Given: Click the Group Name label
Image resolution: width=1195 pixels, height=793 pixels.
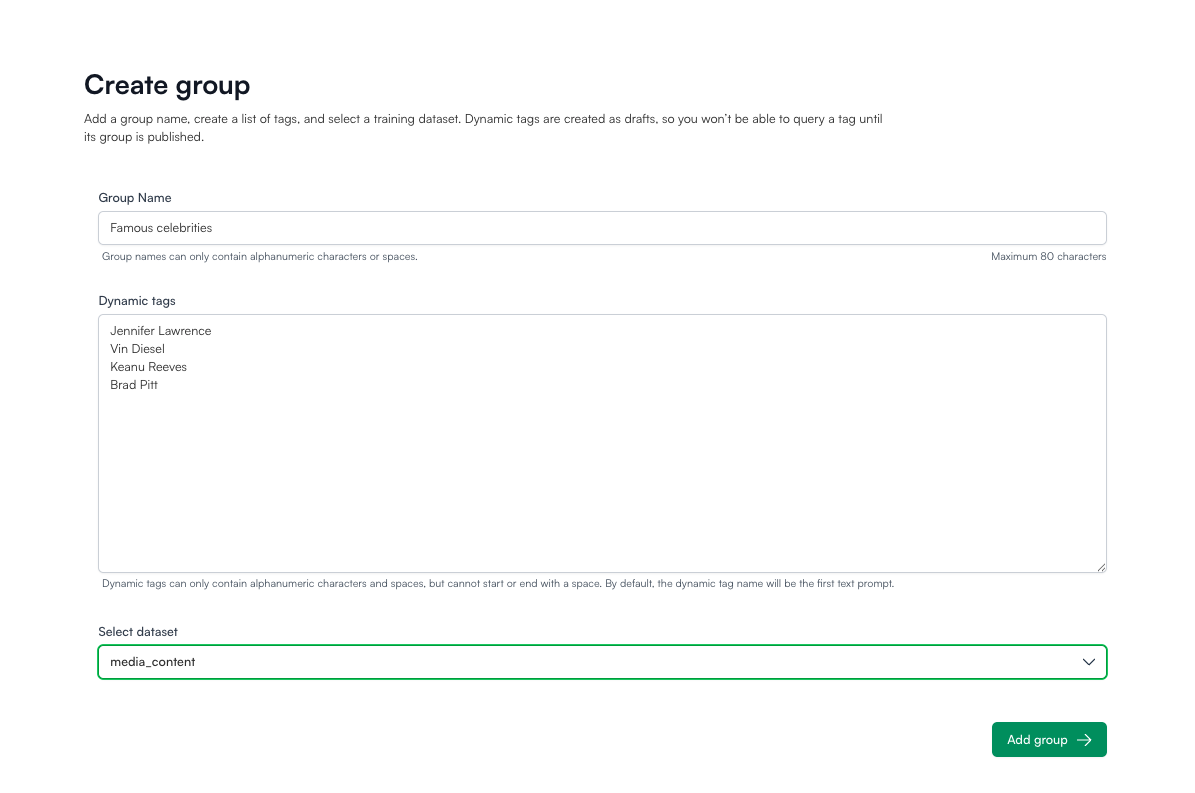Looking at the screenshot, I should coord(134,197).
